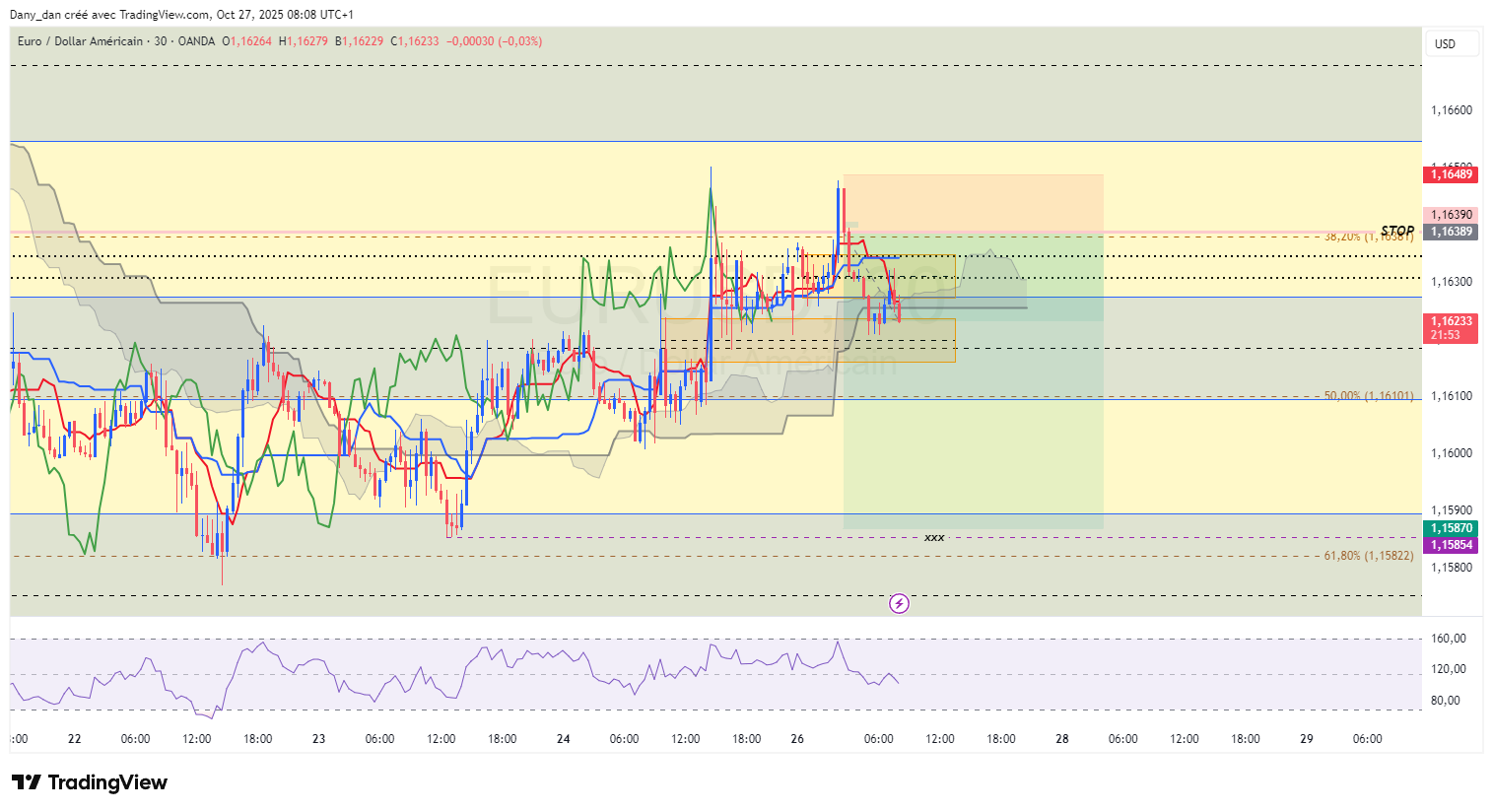Click date 23 on the time axis
The image size is (1493, 812).
(x=318, y=739)
